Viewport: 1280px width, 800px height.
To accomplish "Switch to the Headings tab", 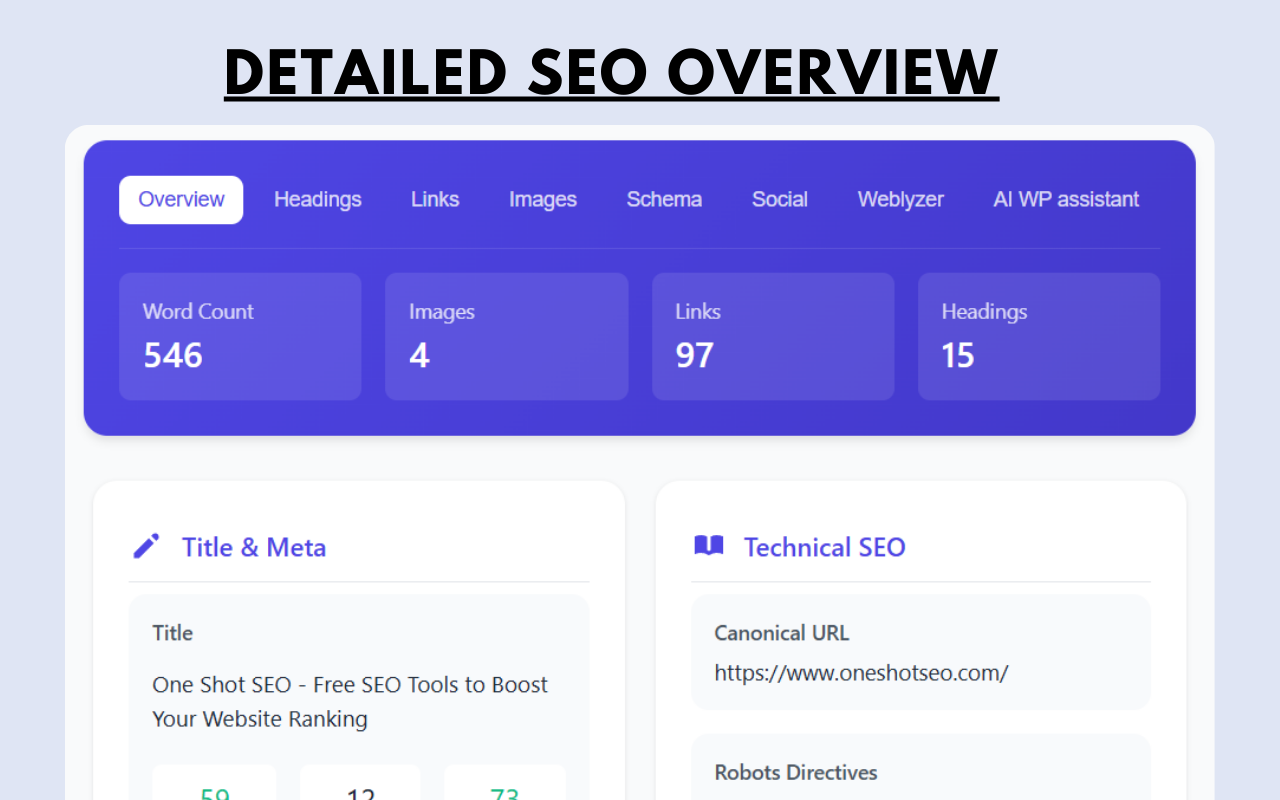I will pos(318,200).
